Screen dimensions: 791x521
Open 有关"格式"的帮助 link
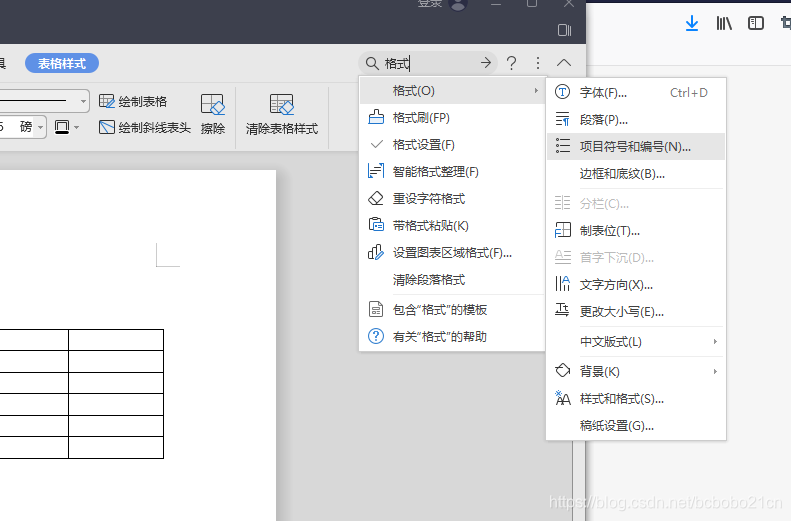tap(452, 336)
